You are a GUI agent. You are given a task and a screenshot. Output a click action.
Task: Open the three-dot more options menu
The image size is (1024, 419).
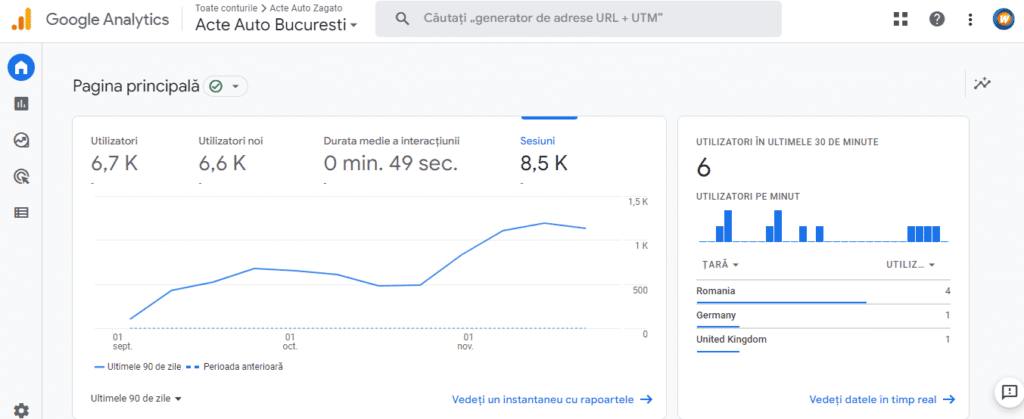click(969, 19)
